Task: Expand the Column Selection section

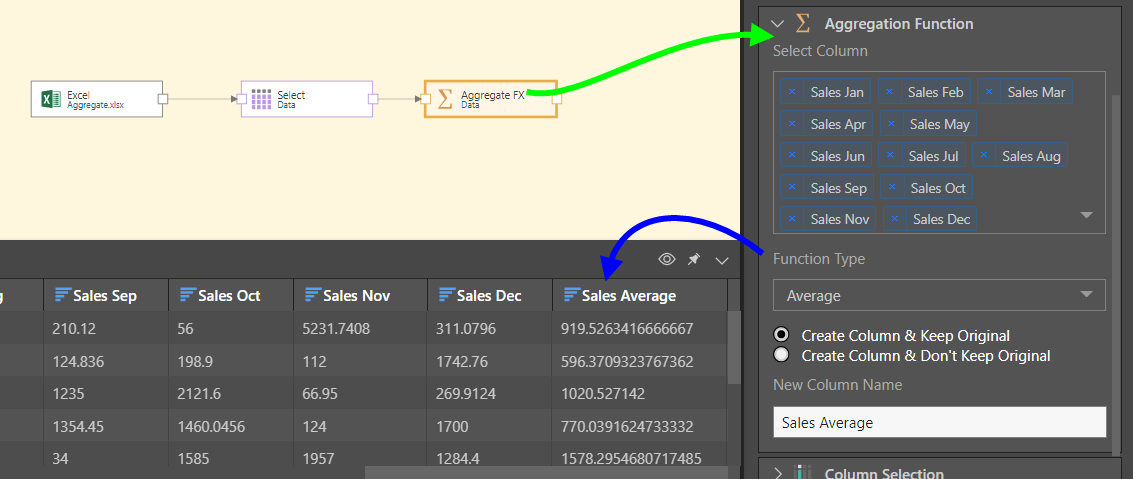Action: [778, 473]
